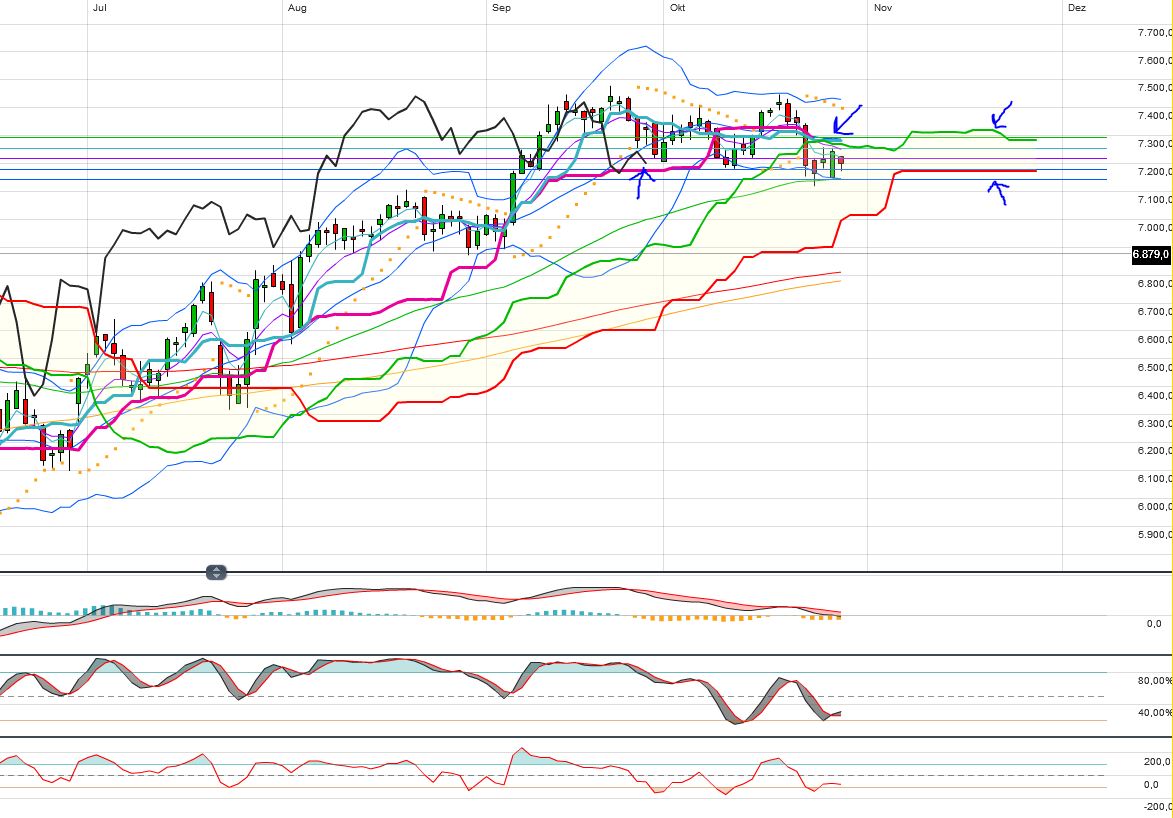Click the down arrow on the splitter handle
1173x818 pixels.
[x=217, y=576]
